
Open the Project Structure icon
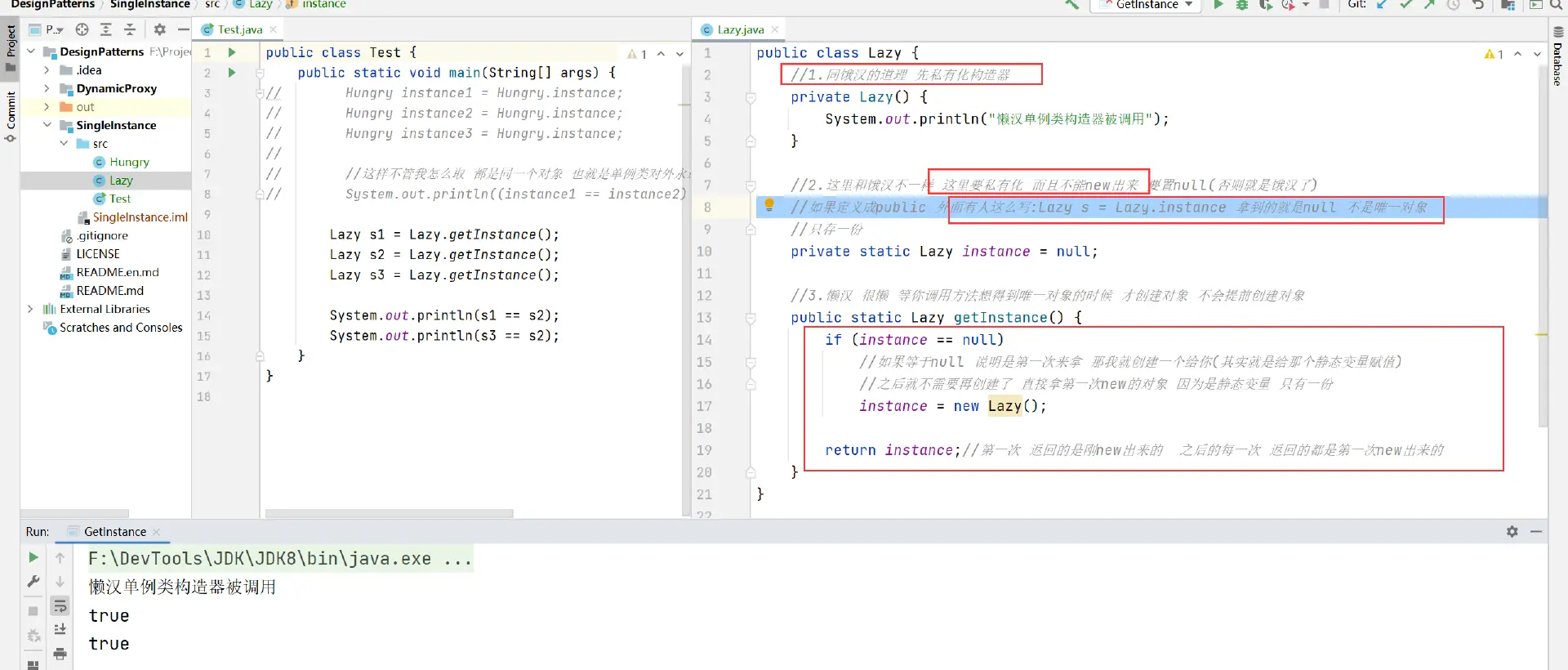1508,5
